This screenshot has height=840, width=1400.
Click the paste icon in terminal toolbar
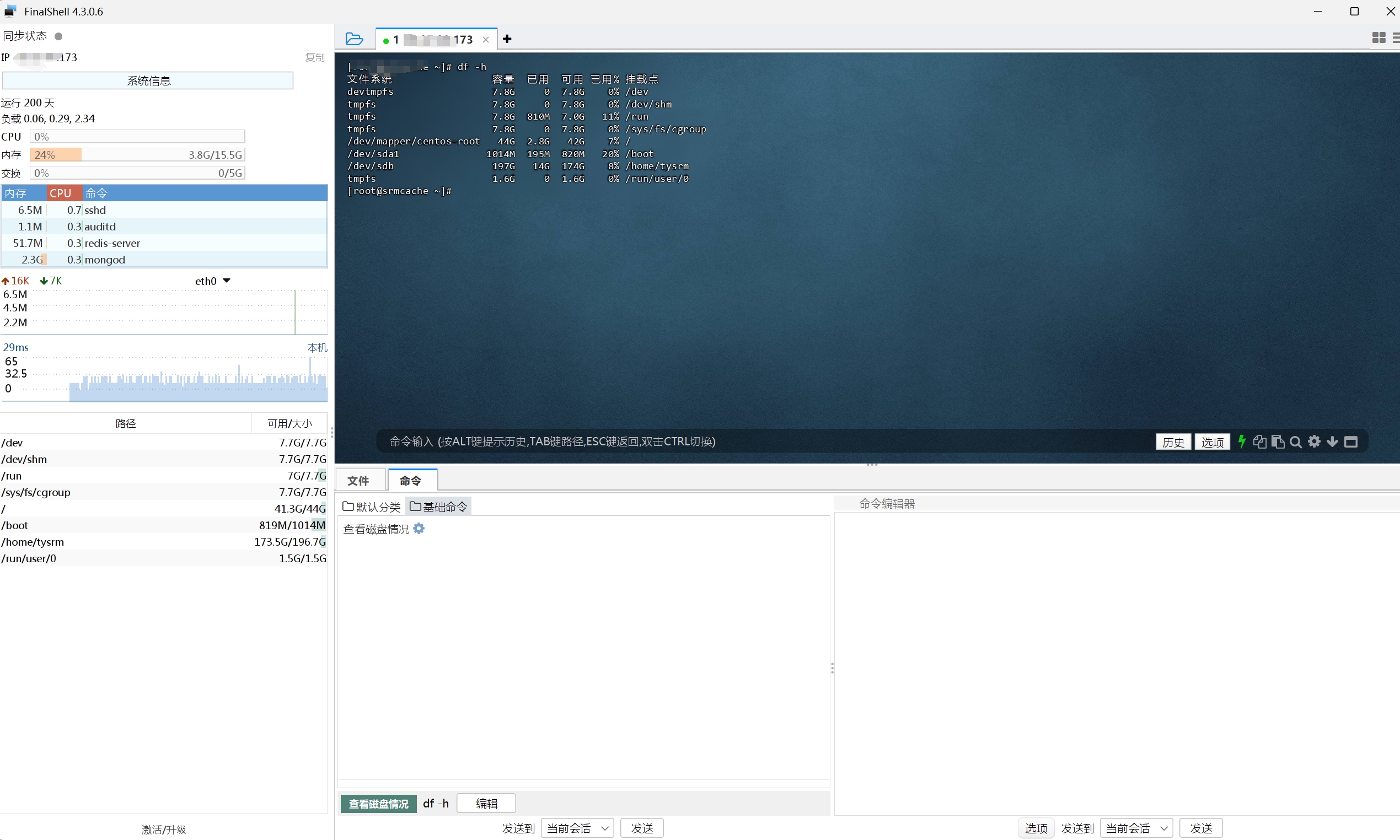(1278, 441)
